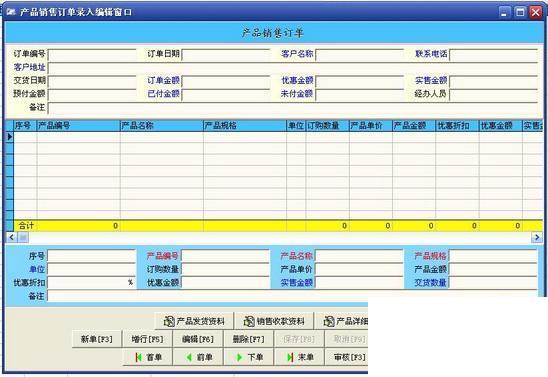Click the grid scrollbar left arrow

click(12, 238)
